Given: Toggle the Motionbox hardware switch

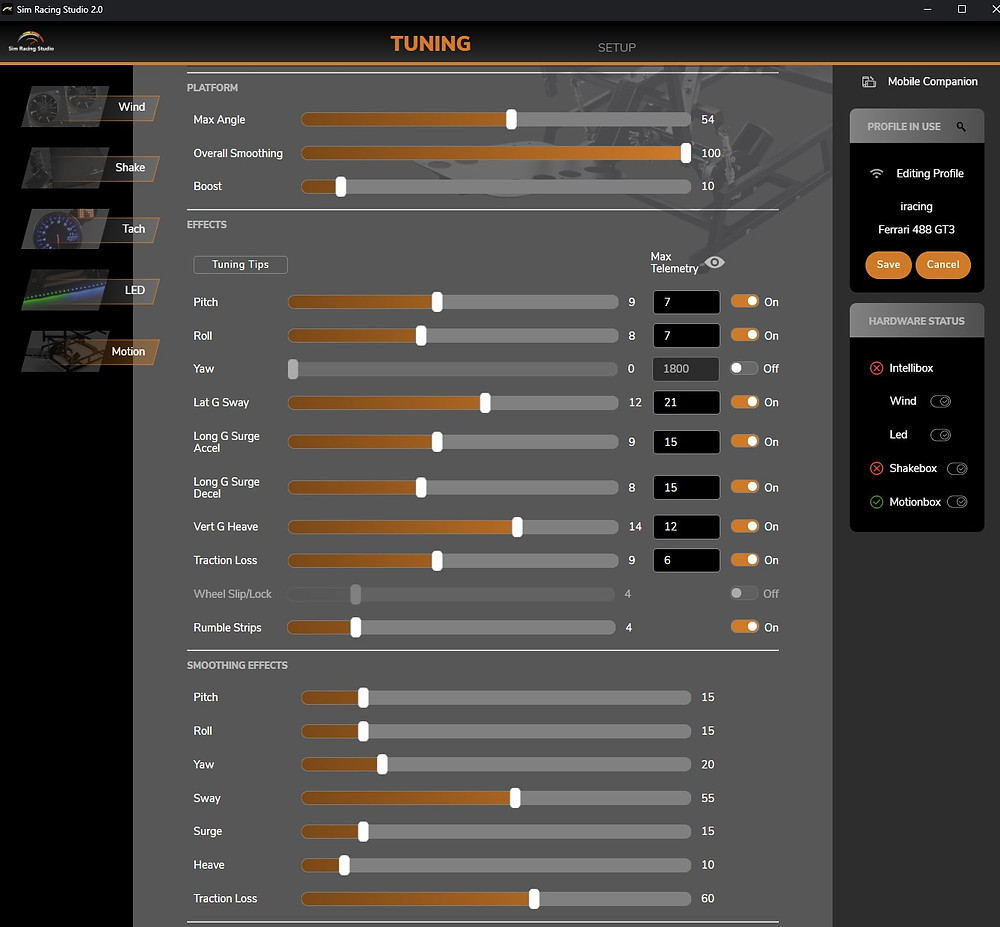Looking at the screenshot, I should point(957,502).
